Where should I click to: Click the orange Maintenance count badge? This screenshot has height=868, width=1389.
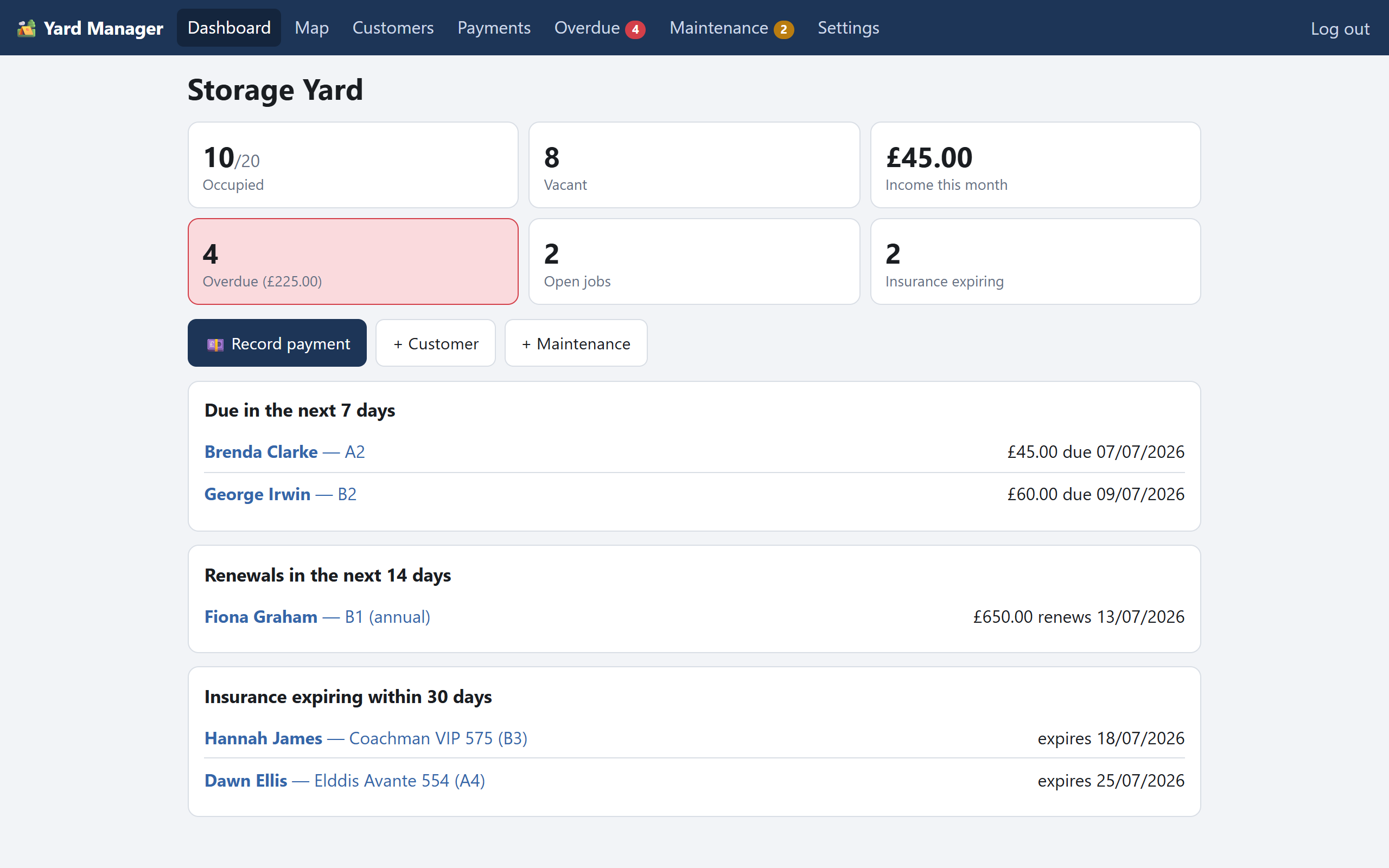click(783, 29)
